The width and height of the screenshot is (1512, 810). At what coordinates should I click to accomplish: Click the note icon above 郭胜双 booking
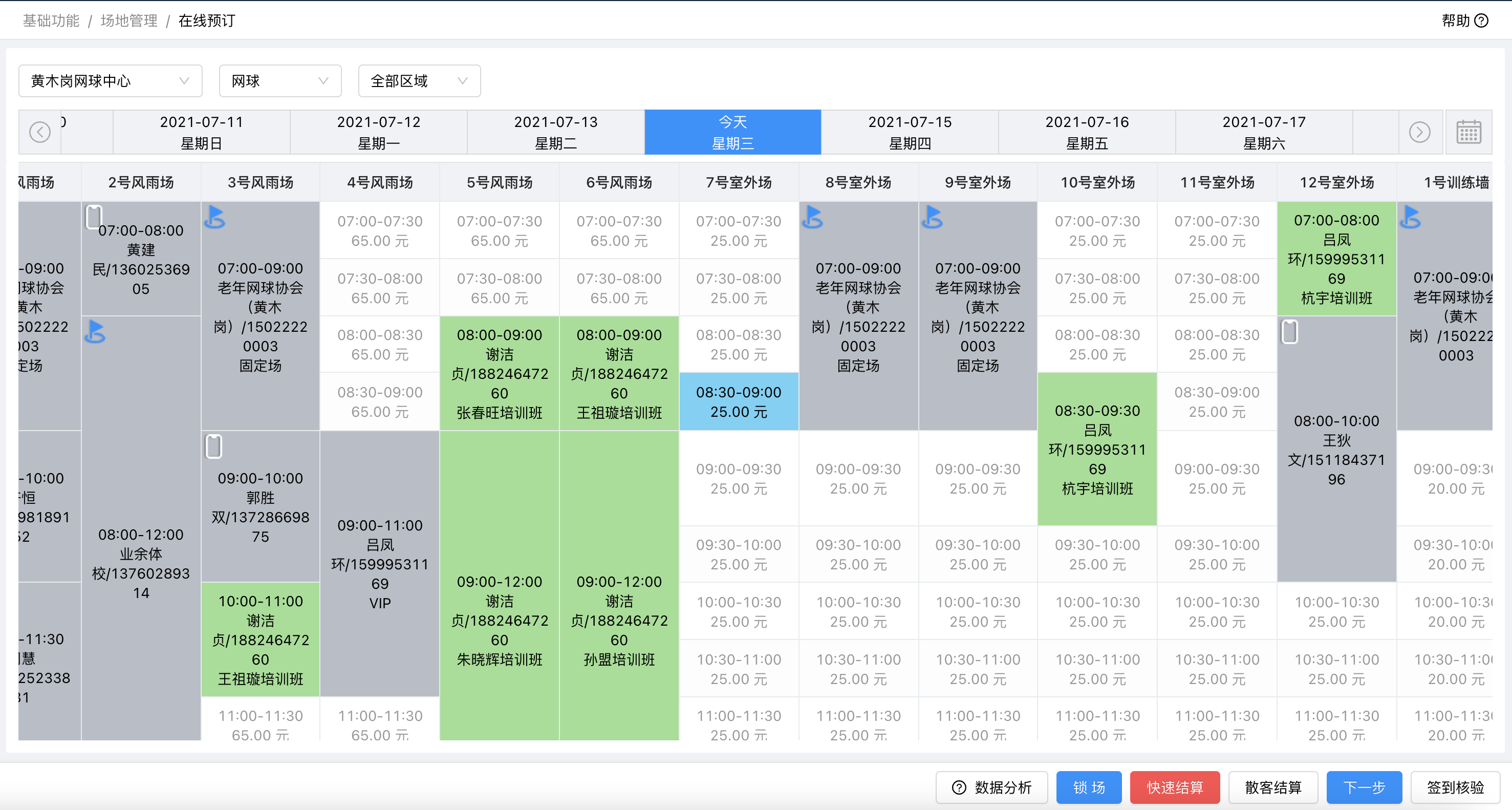click(x=213, y=446)
